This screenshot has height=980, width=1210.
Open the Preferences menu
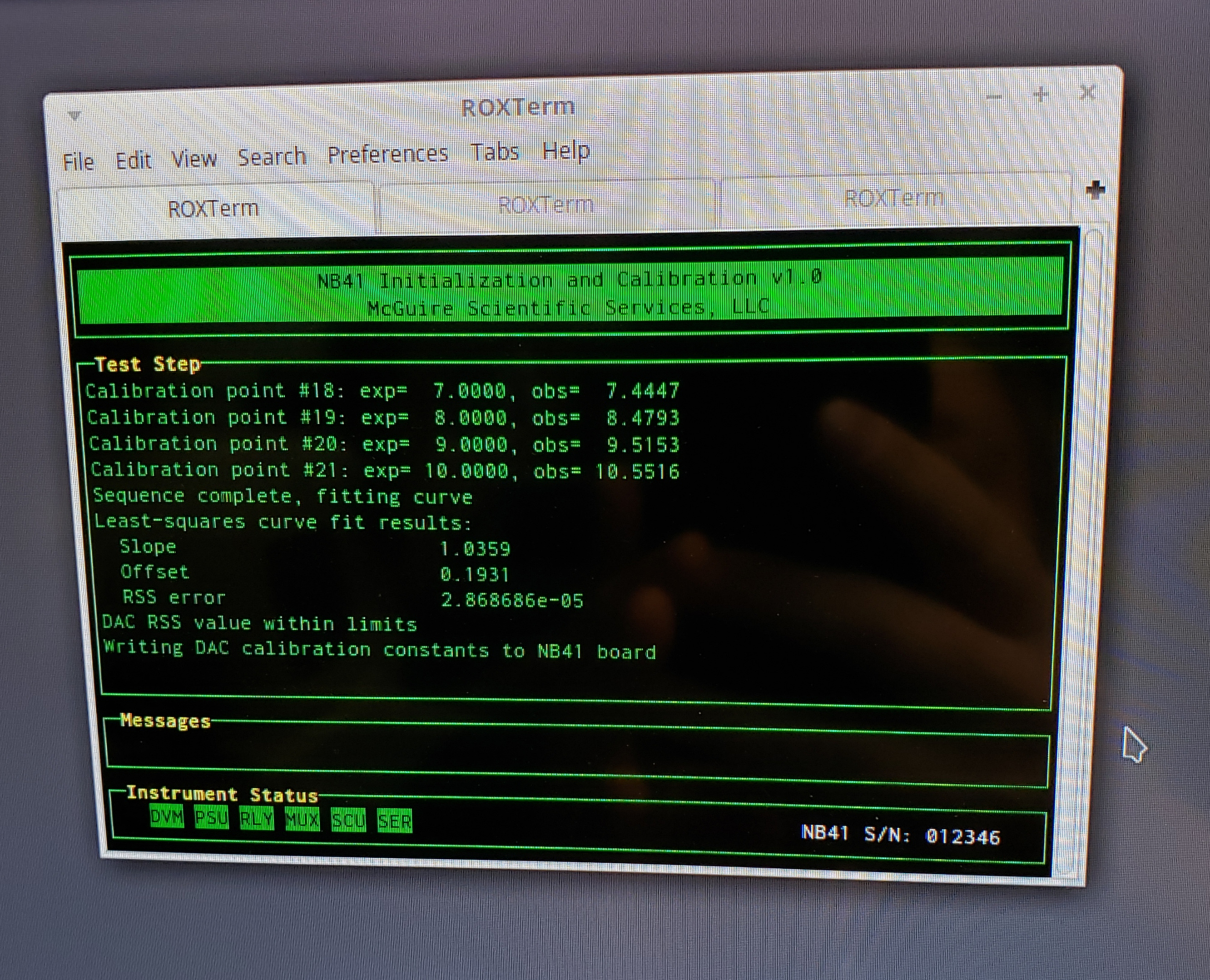coord(388,154)
